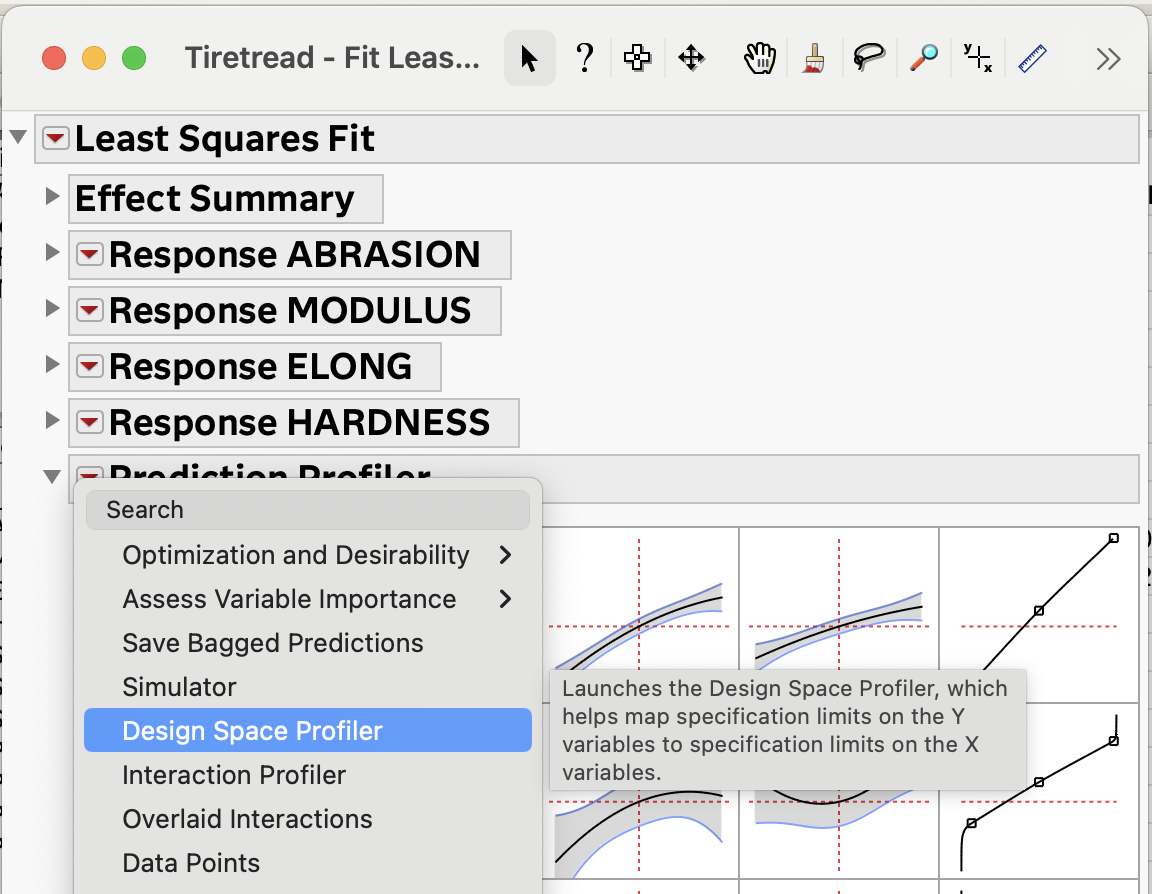The width and height of the screenshot is (1152, 894).
Task: Open Response MODULUS red triangle menu
Action: coord(90,310)
